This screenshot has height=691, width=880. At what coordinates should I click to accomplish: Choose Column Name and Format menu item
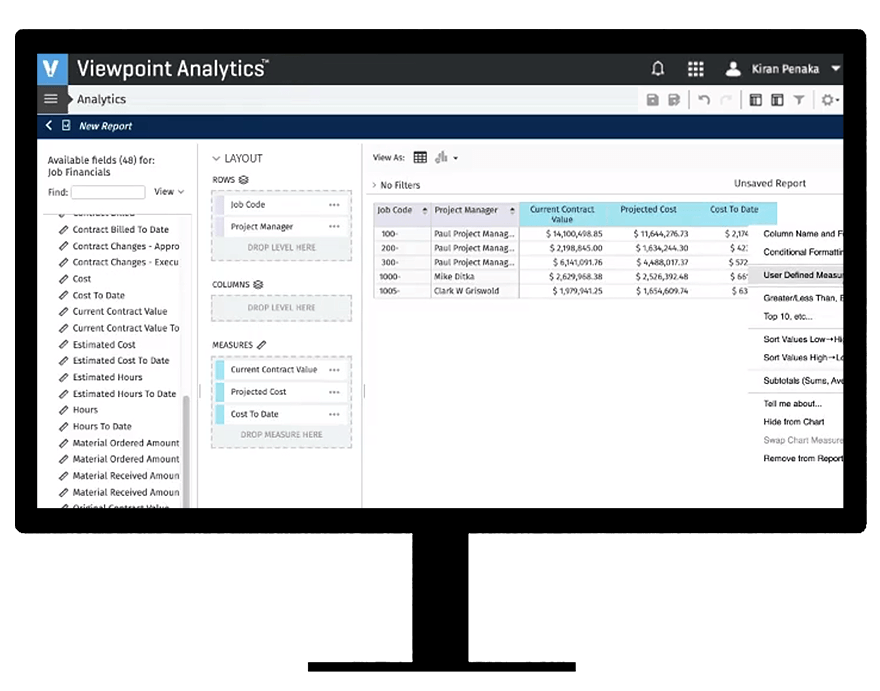pos(803,234)
